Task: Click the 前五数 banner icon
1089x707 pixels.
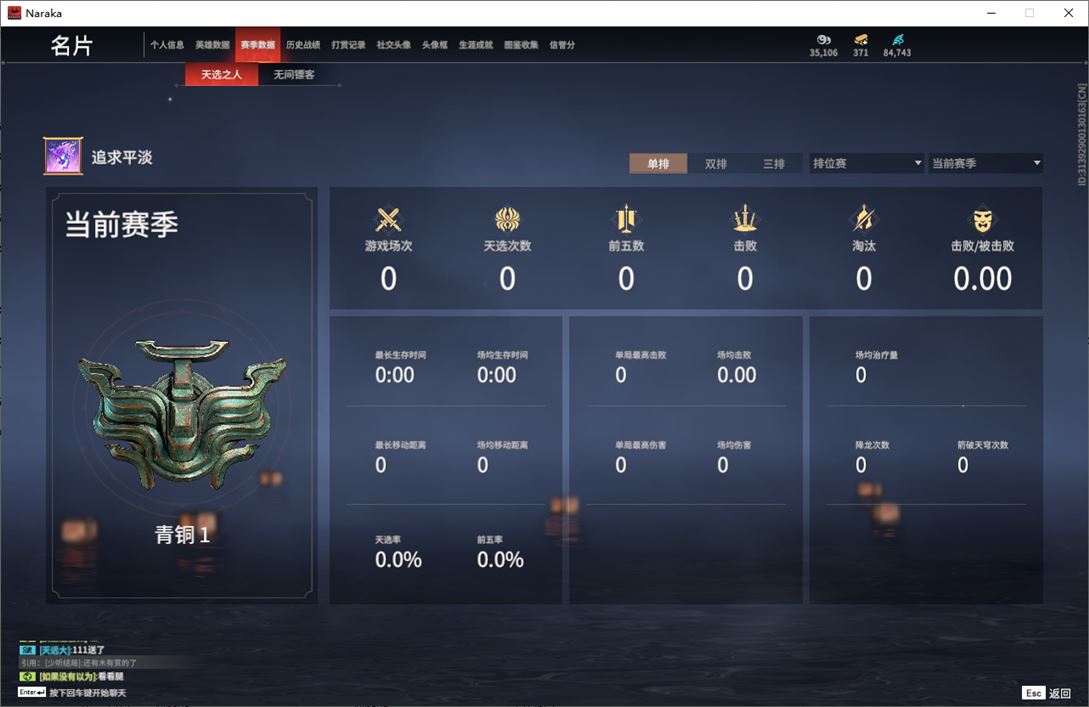Action: tap(626, 219)
